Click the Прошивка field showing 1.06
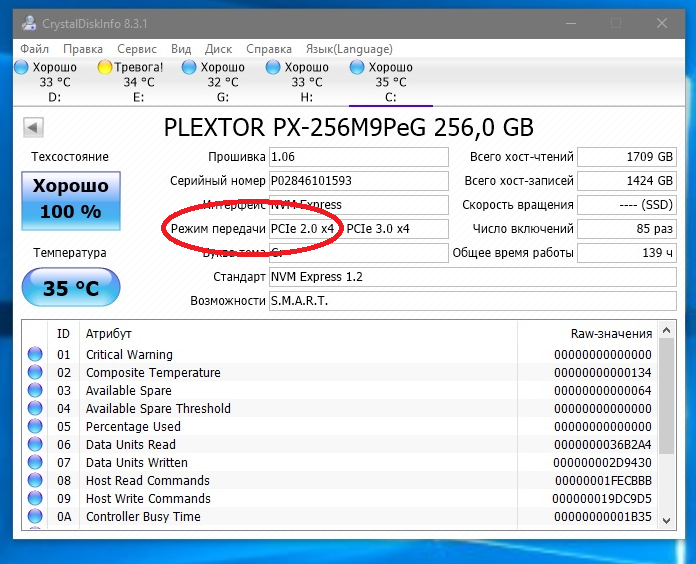The height and width of the screenshot is (564, 696). pyautogui.click(x=359, y=157)
